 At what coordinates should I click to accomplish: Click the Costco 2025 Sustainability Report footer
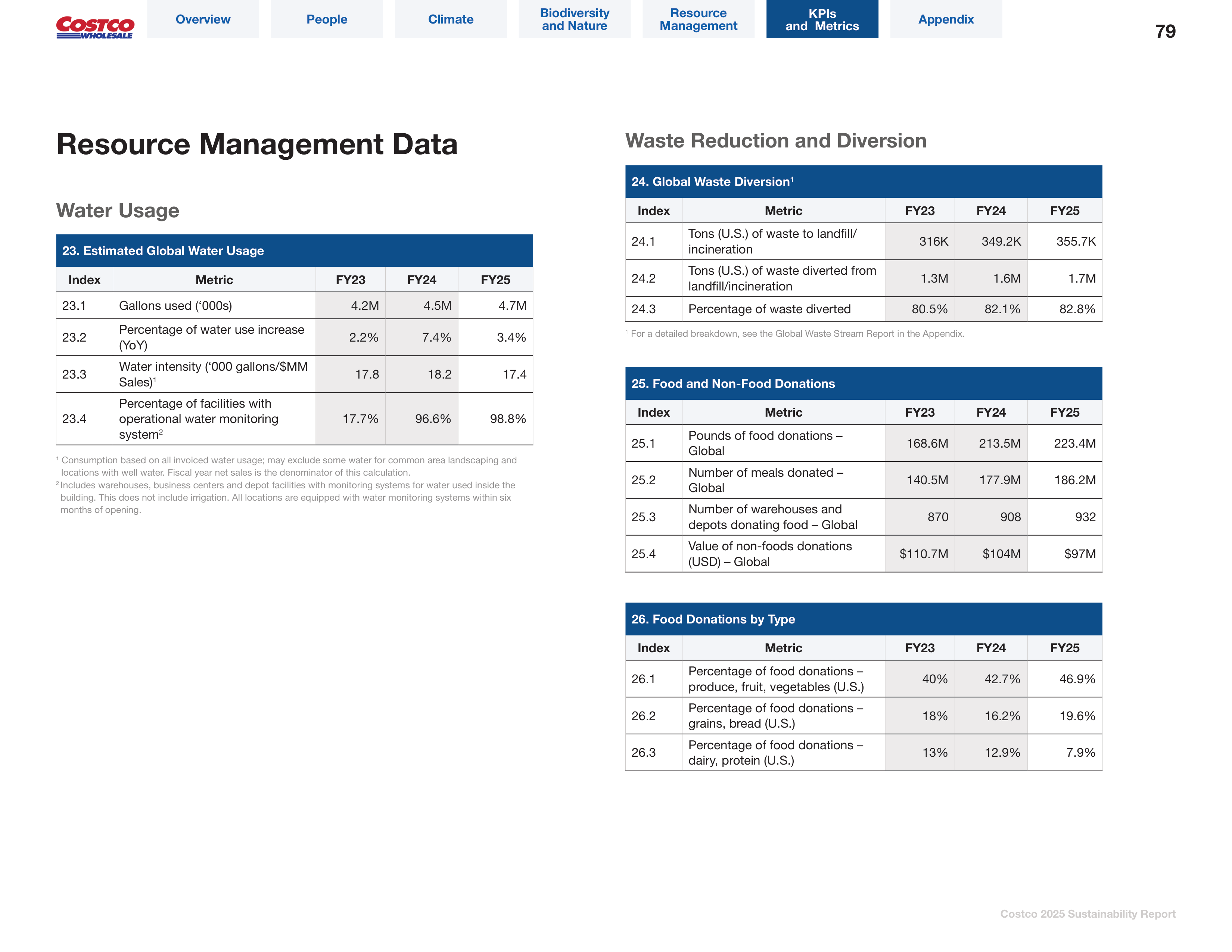pos(1088,914)
